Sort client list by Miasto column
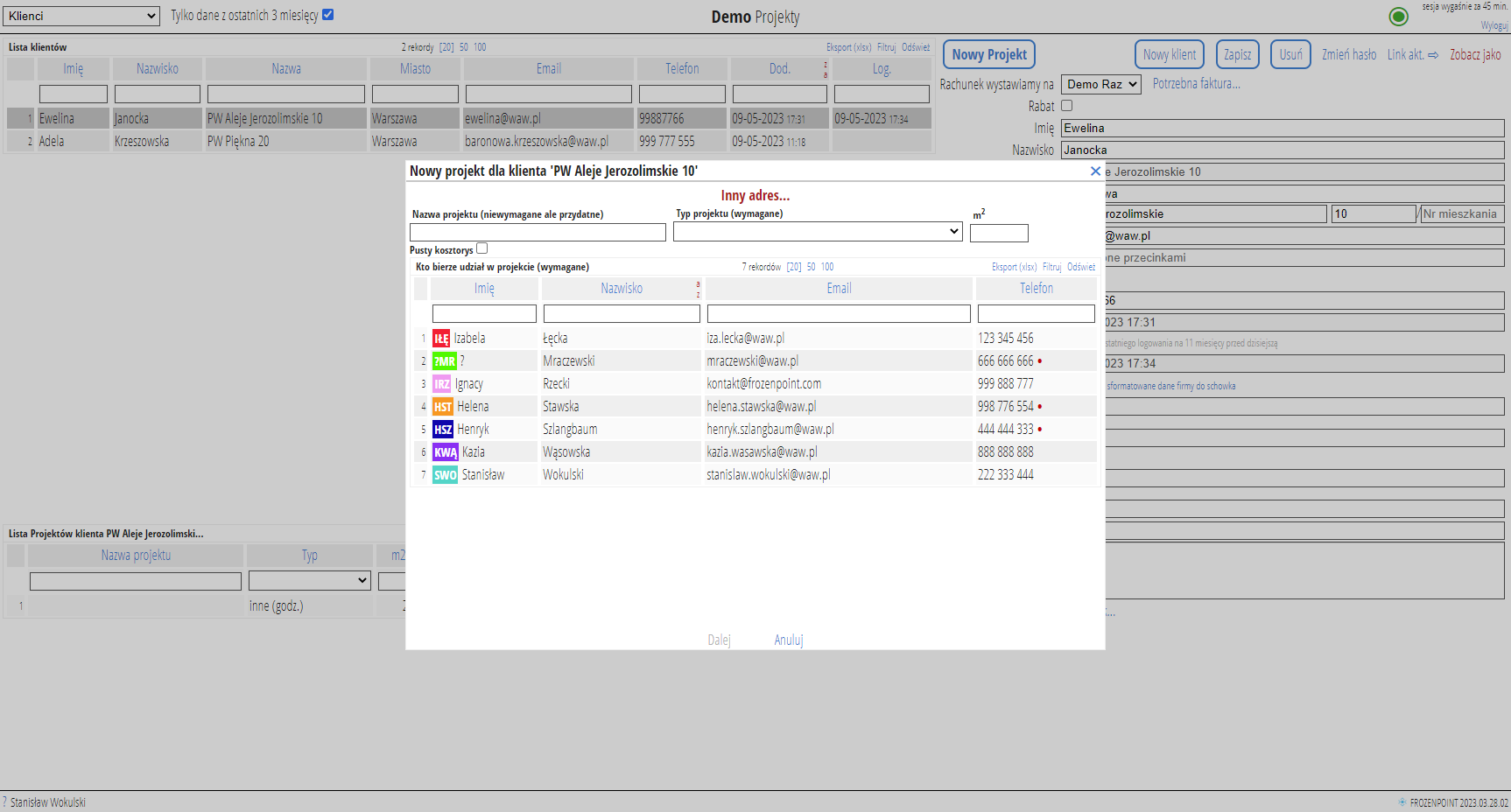Viewport: 1511px width, 812px height. pyautogui.click(x=415, y=68)
